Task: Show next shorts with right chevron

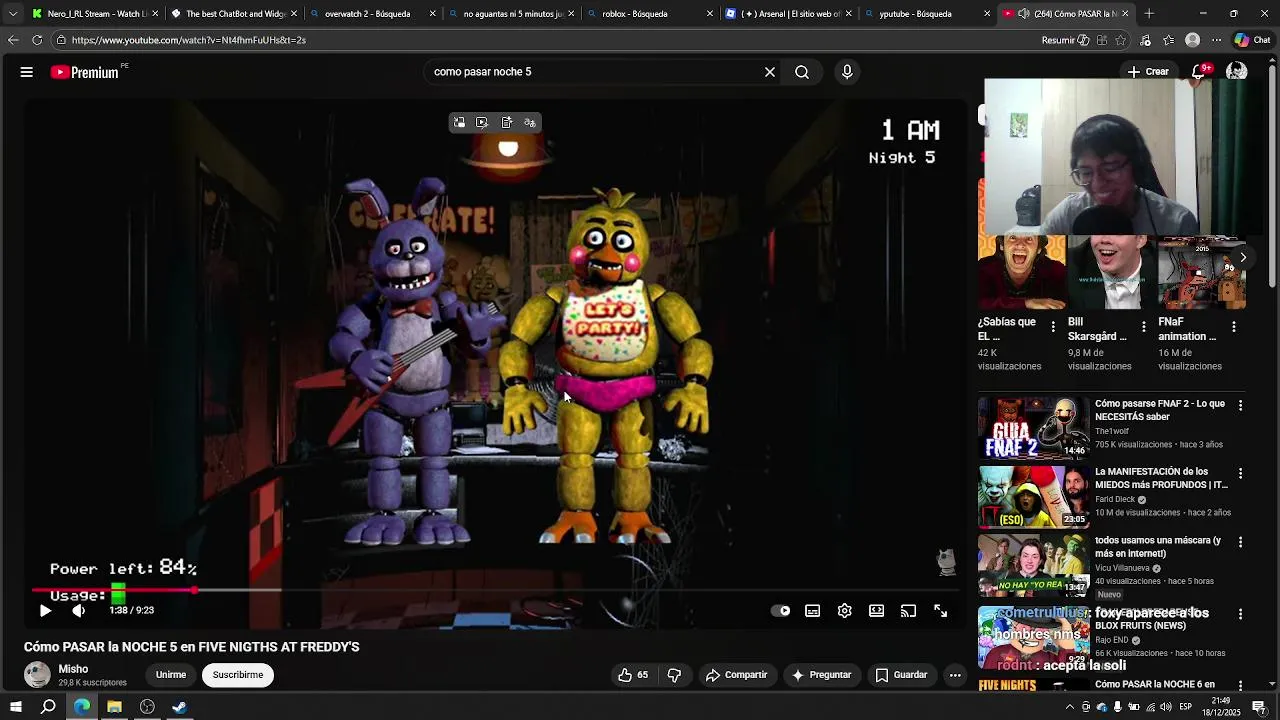Action: 1243,257
